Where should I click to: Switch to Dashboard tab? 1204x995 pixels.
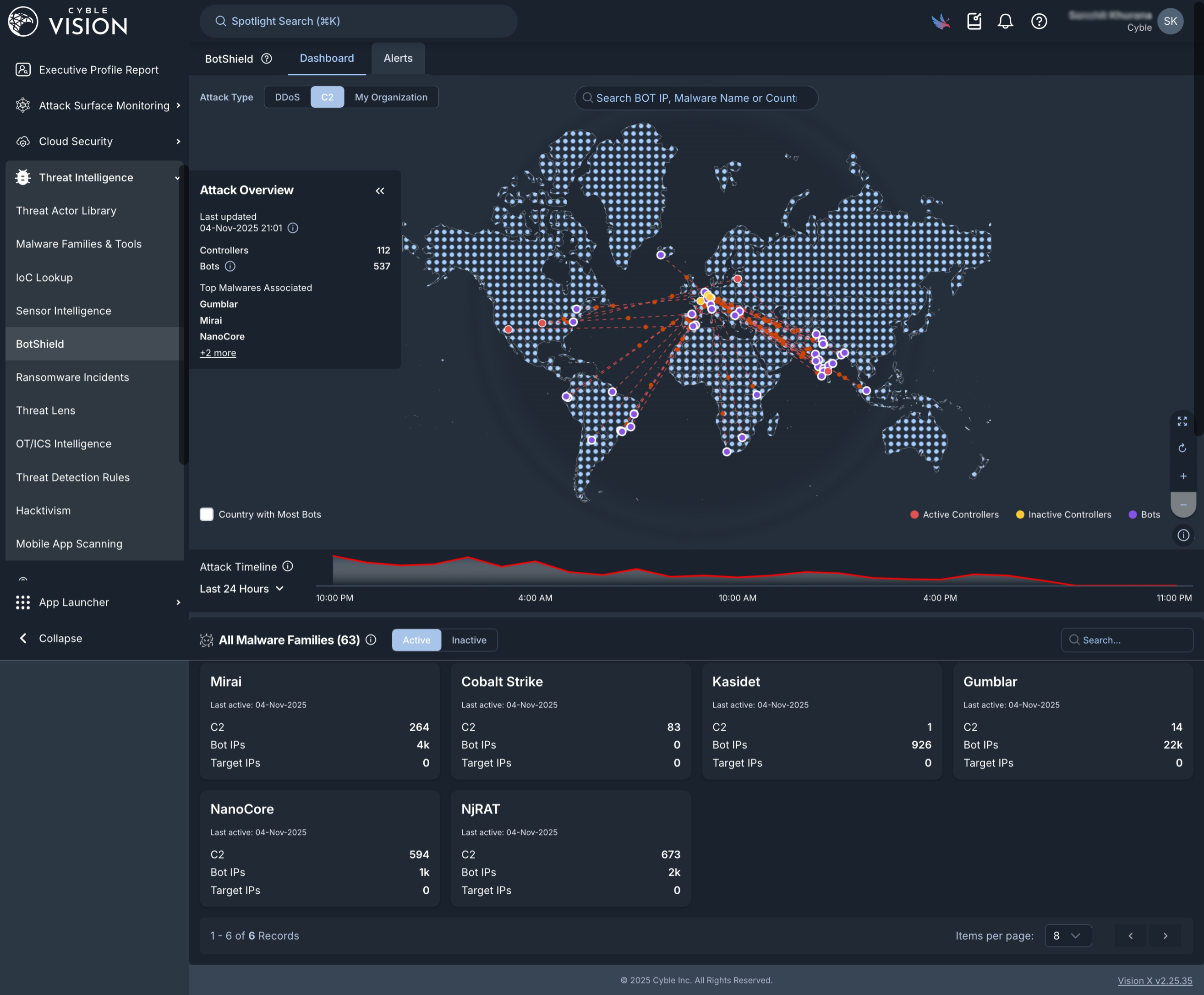tap(327, 59)
